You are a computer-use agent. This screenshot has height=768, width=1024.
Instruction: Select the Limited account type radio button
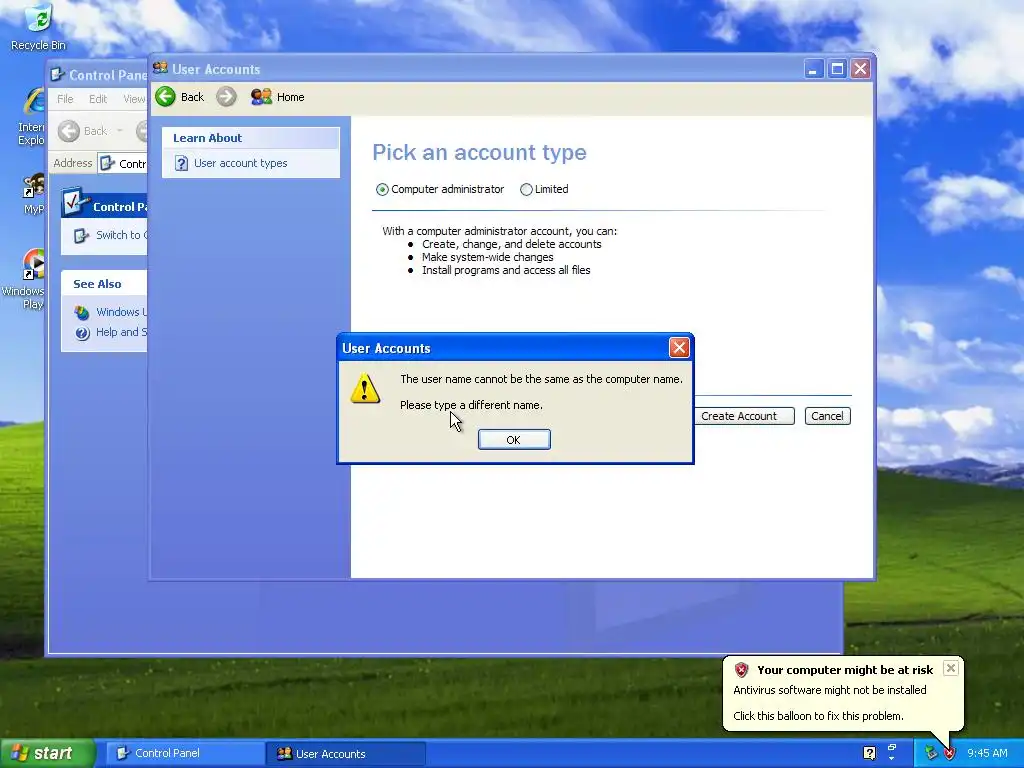point(526,189)
